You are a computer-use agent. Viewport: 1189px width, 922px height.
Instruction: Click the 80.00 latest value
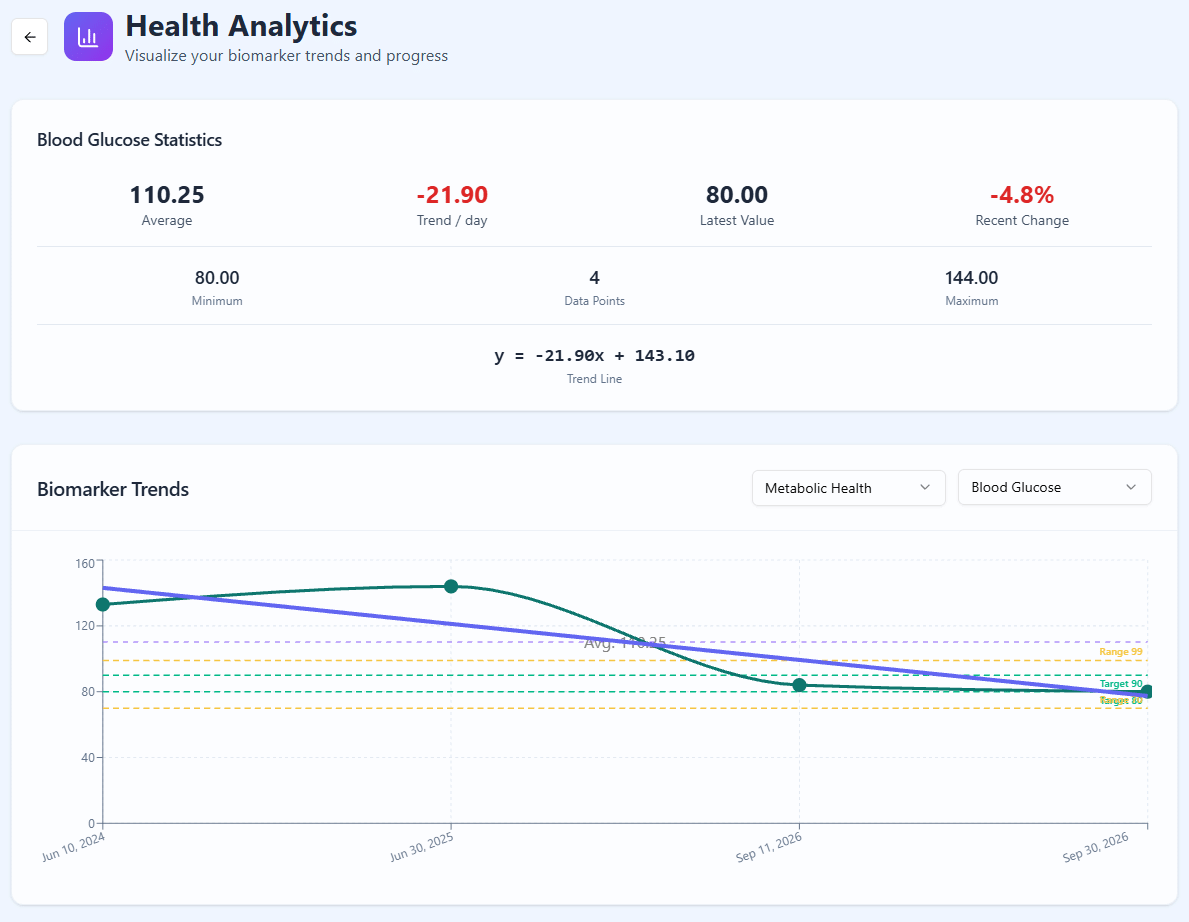[737, 195]
